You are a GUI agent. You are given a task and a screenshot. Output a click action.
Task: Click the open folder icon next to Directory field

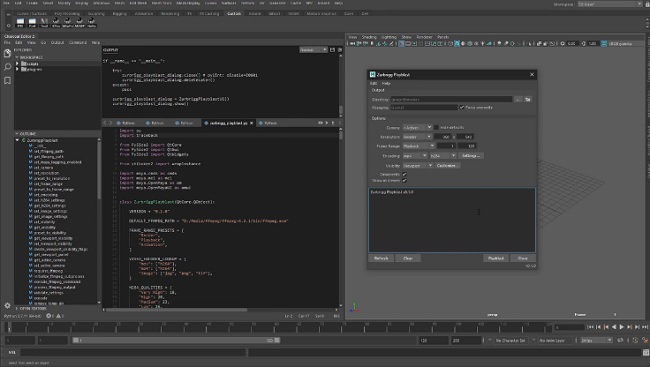[x=528, y=99]
